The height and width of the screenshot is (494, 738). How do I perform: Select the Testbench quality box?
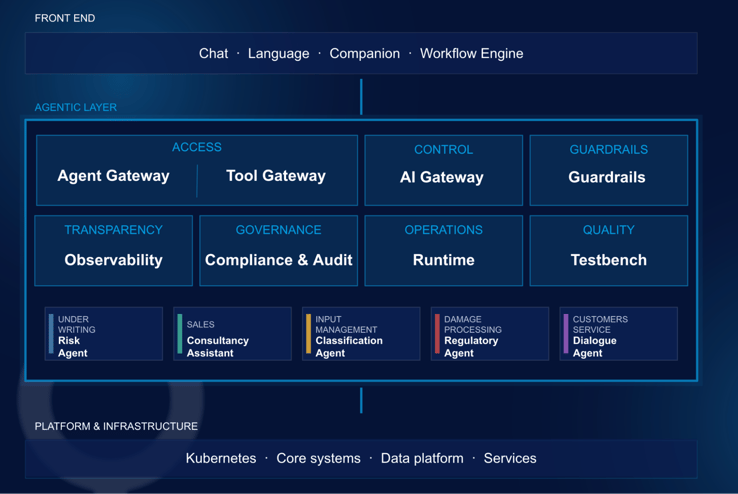609,250
